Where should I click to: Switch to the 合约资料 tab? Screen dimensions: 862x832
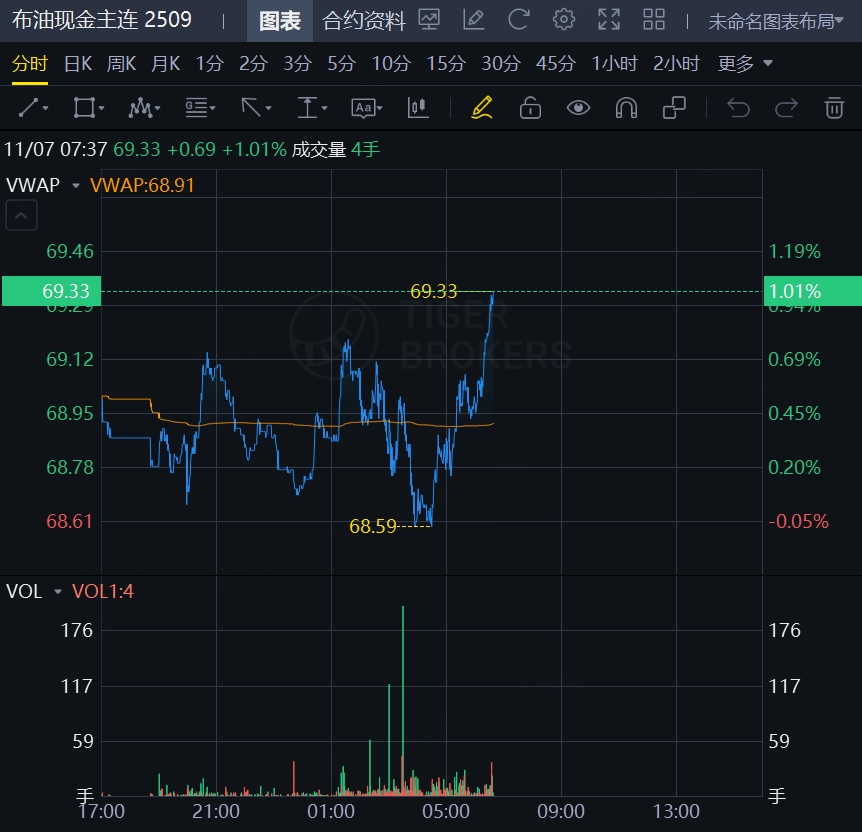coord(364,20)
